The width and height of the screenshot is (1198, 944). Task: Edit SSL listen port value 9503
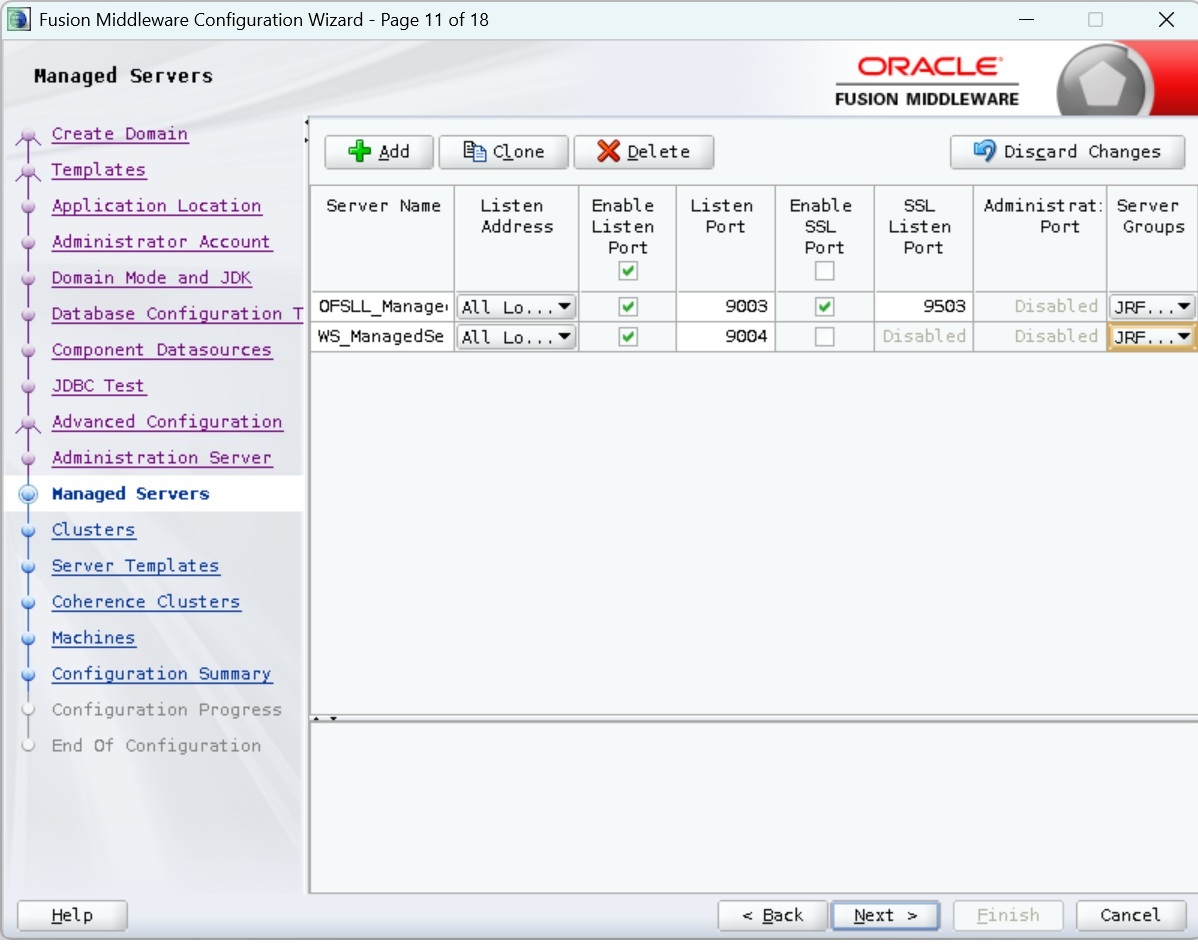(923, 307)
